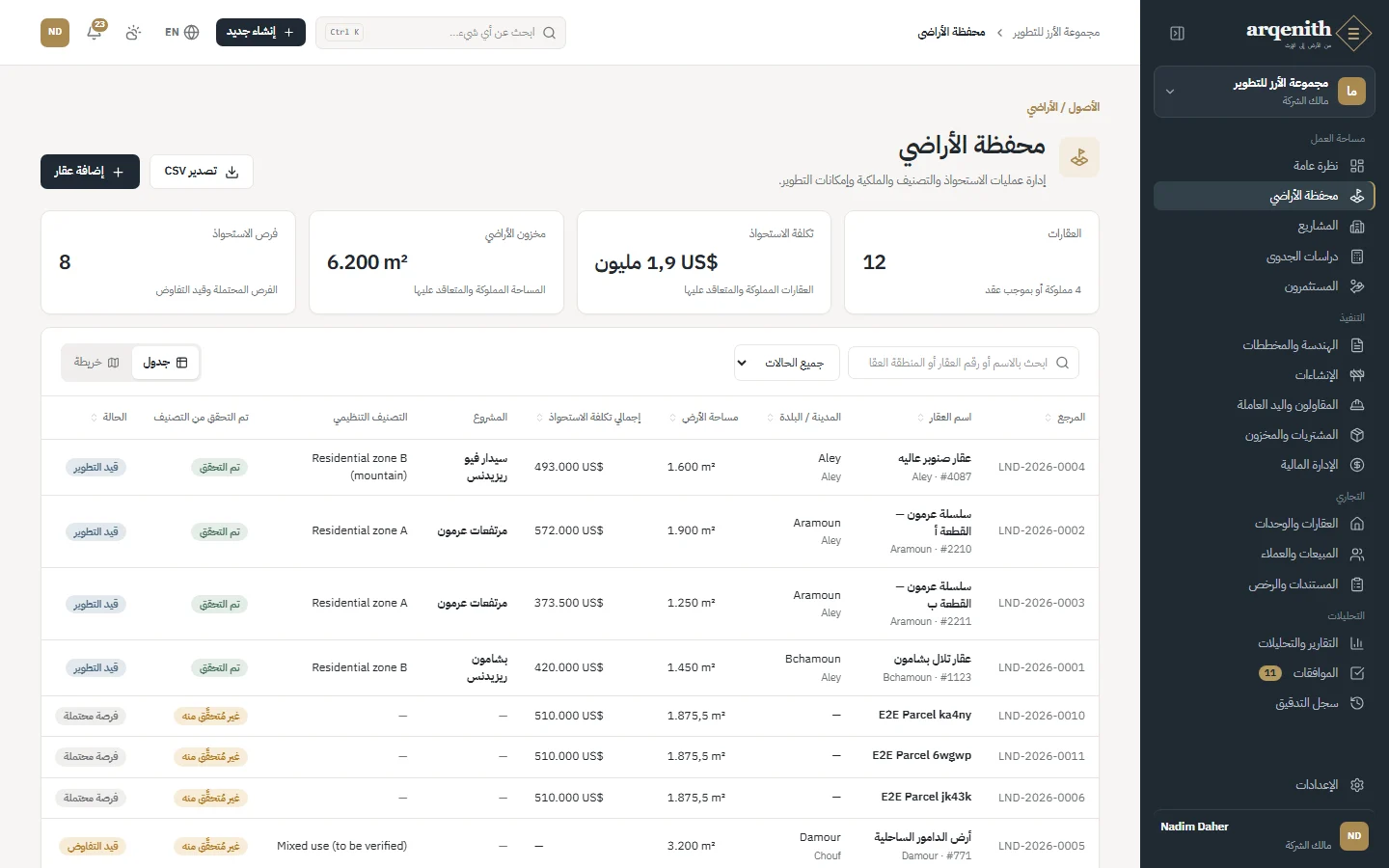The width and height of the screenshot is (1389, 868).
Task: Click المقاولون واليد العاملة helmet icon
Action: coord(1357,405)
